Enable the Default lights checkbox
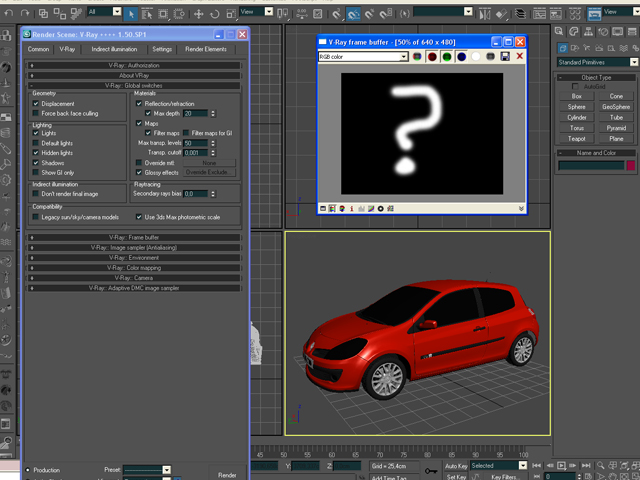Image resolution: width=640 pixels, height=480 pixels. 36,143
